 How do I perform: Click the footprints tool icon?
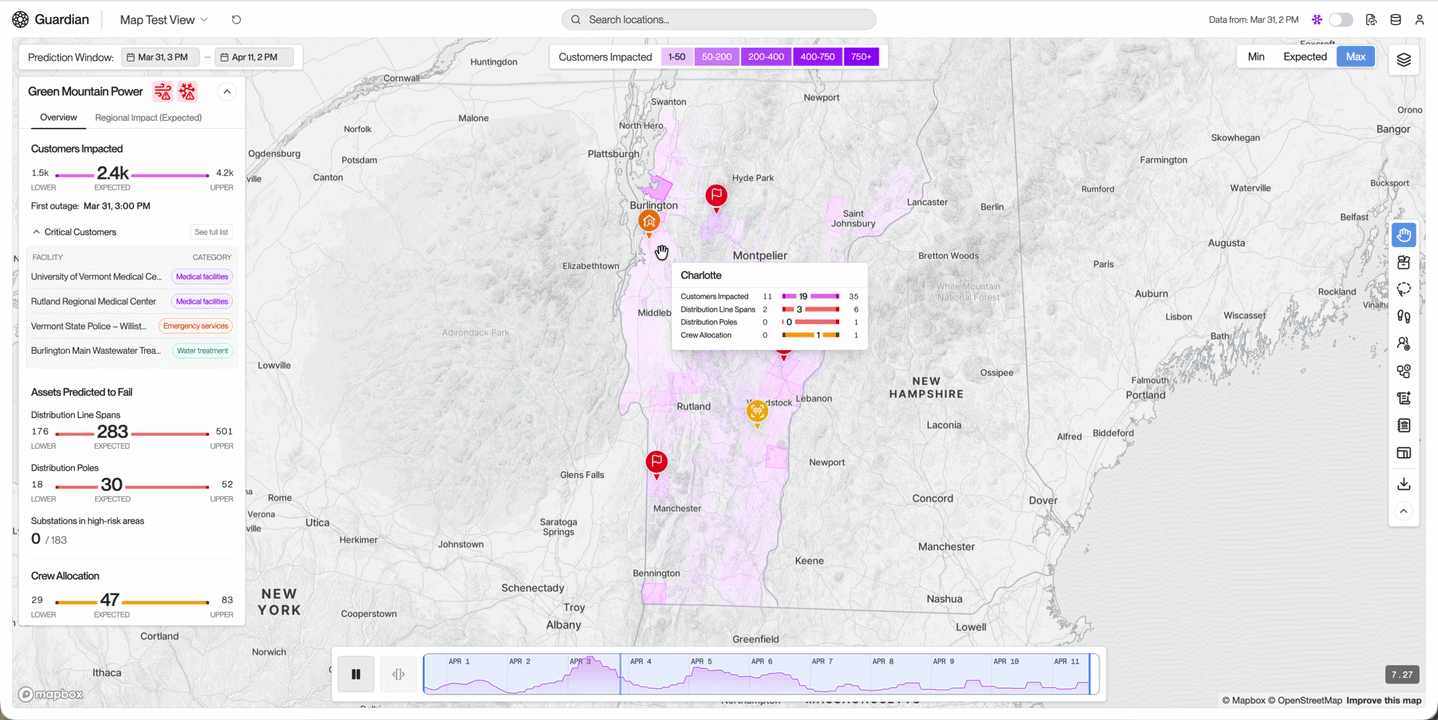tap(1404, 317)
